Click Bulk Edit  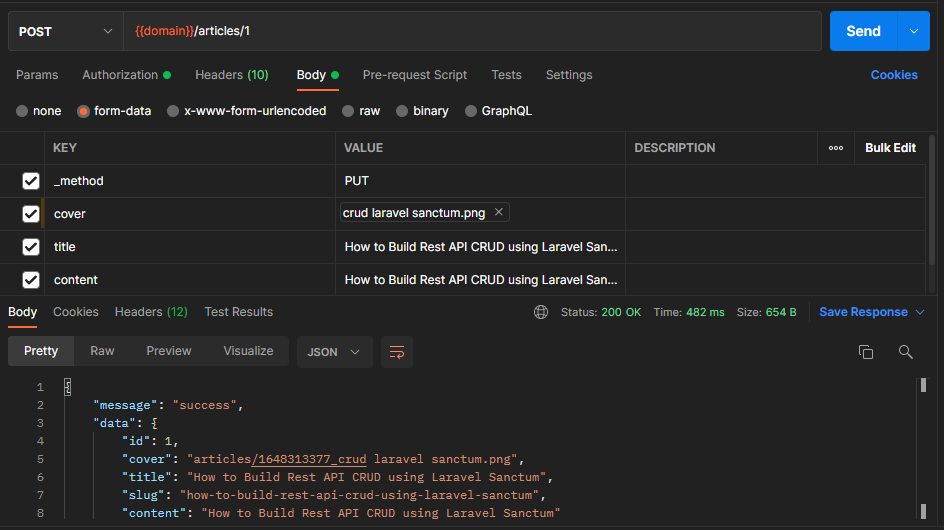click(x=890, y=148)
